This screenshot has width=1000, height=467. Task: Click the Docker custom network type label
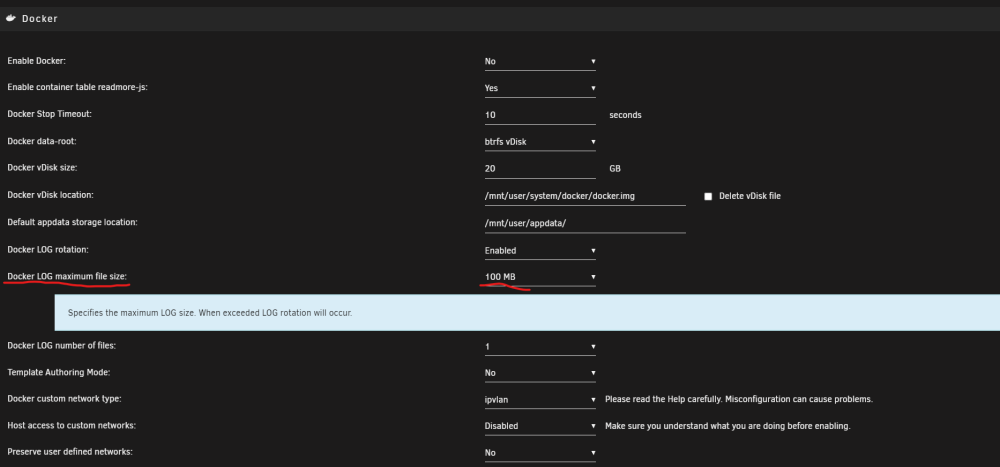(64, 399)
